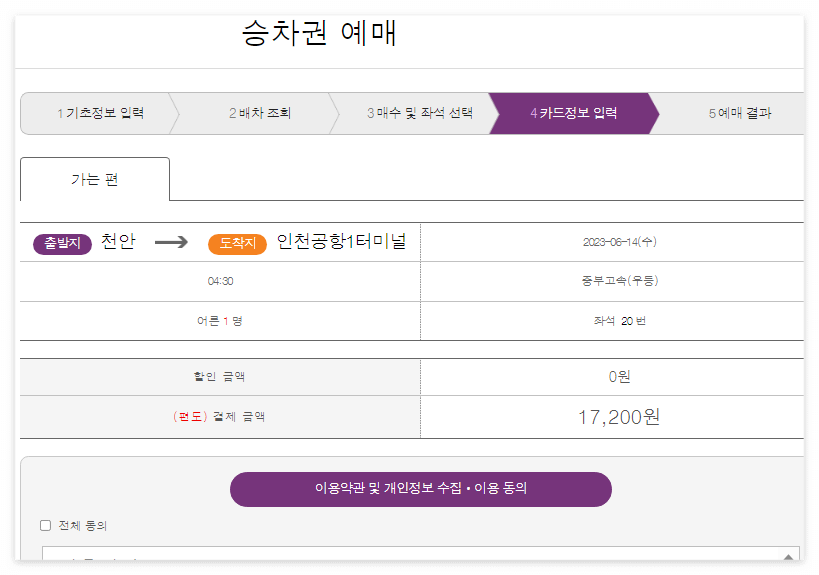
Task: Click the route arrow between 천안 and 인천공항1터미널
Action: (x=171, y=242)
